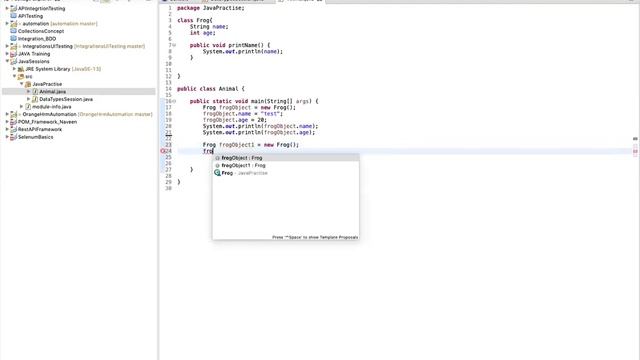Click the red error marker in overview ruler

click(x=635, y=151)
